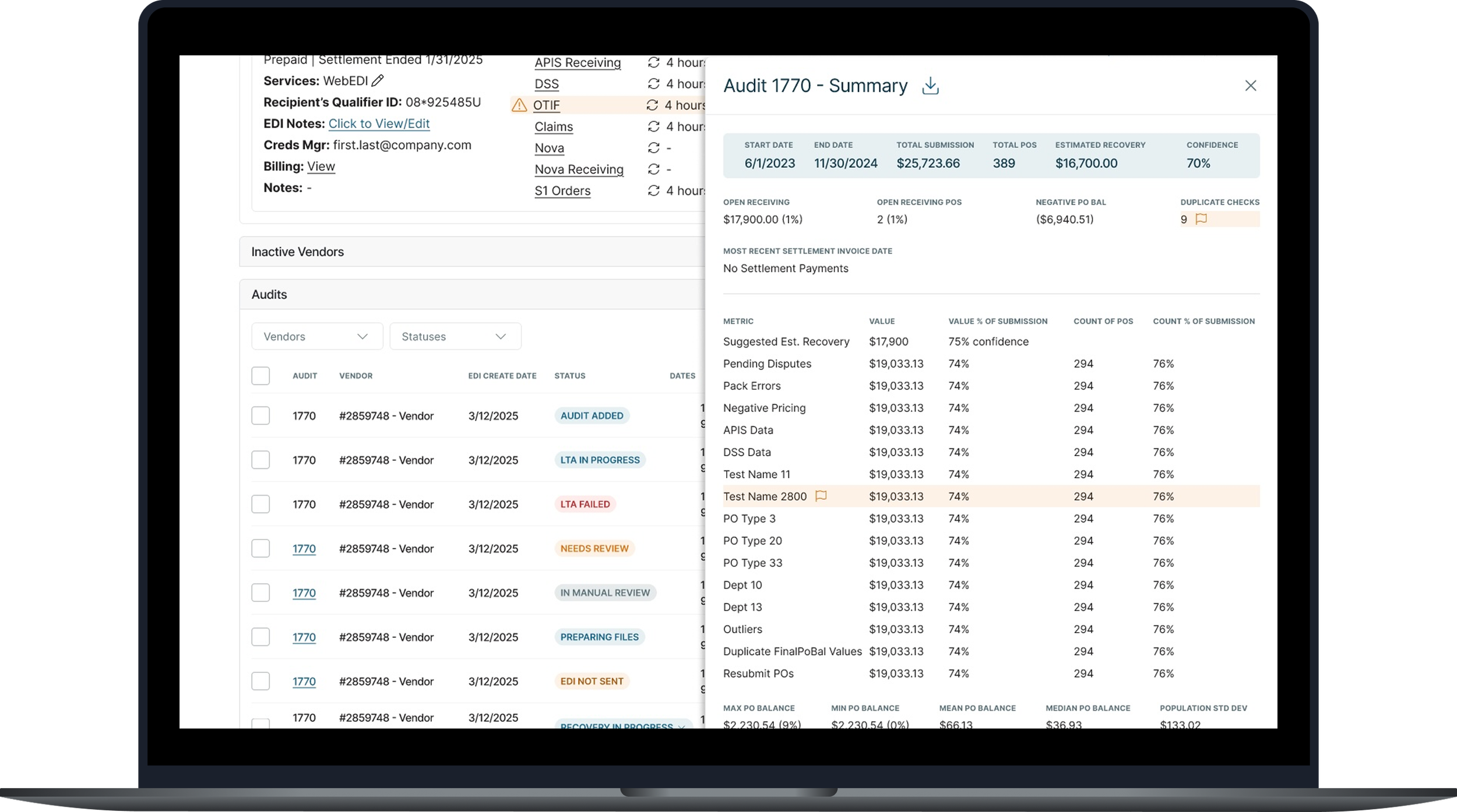Select the LTA FAILED row checkbox
Viewport: 1457px width, 812px height.
(x=261, y=504)
